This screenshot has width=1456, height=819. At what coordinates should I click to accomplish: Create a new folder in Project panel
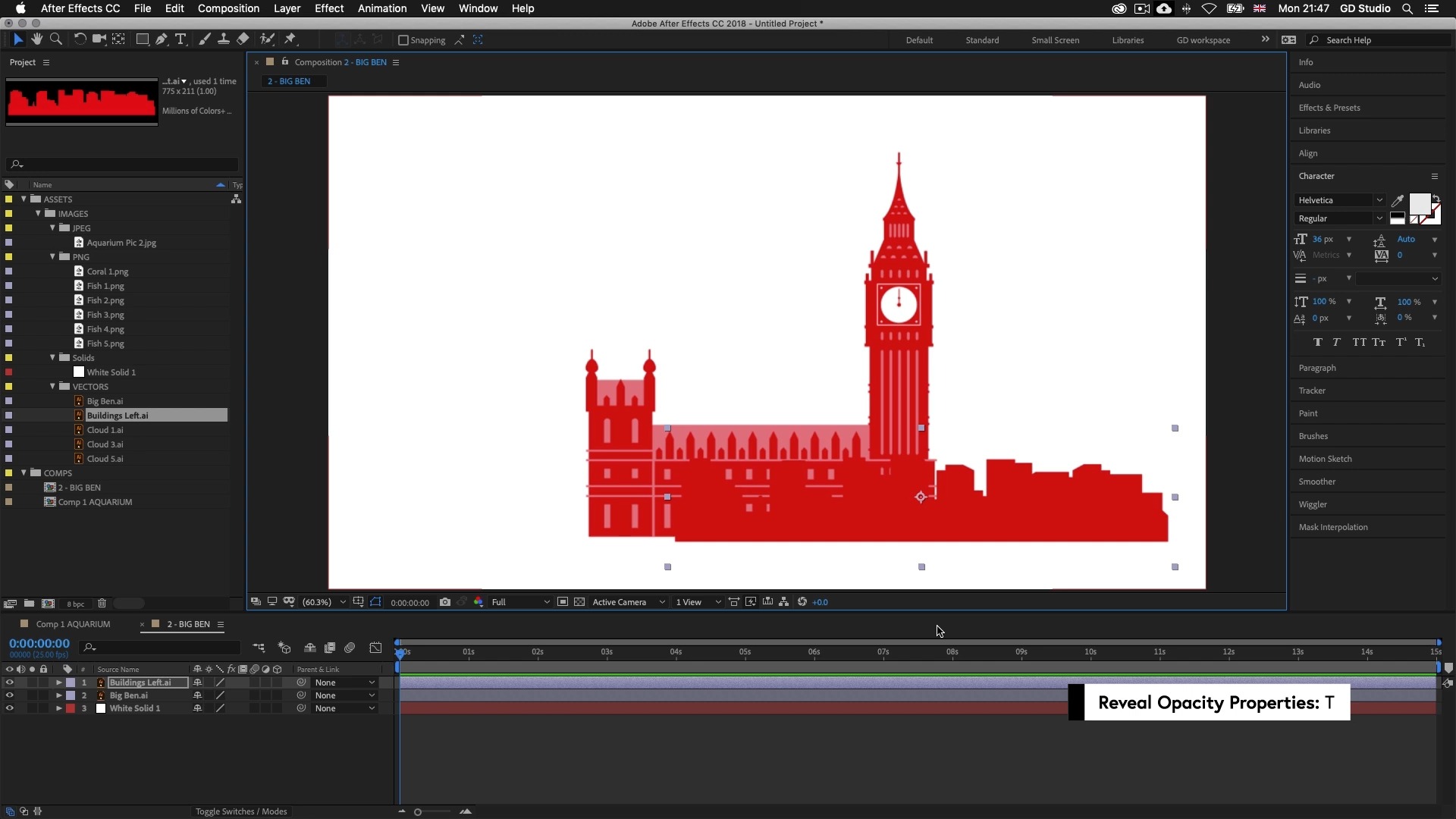coord(29,604)
